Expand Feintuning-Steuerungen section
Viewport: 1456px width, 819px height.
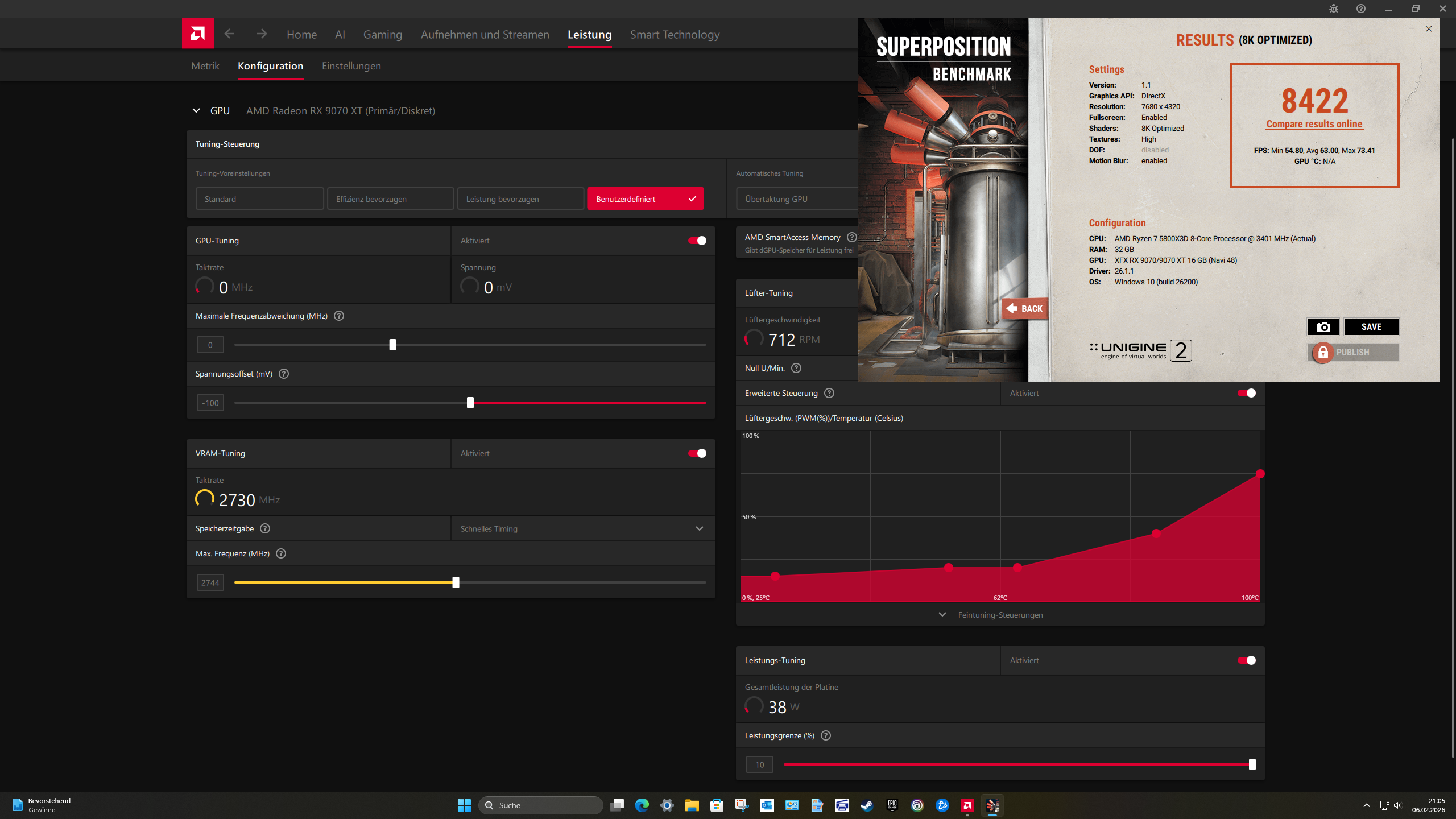tap(1000, 615)
